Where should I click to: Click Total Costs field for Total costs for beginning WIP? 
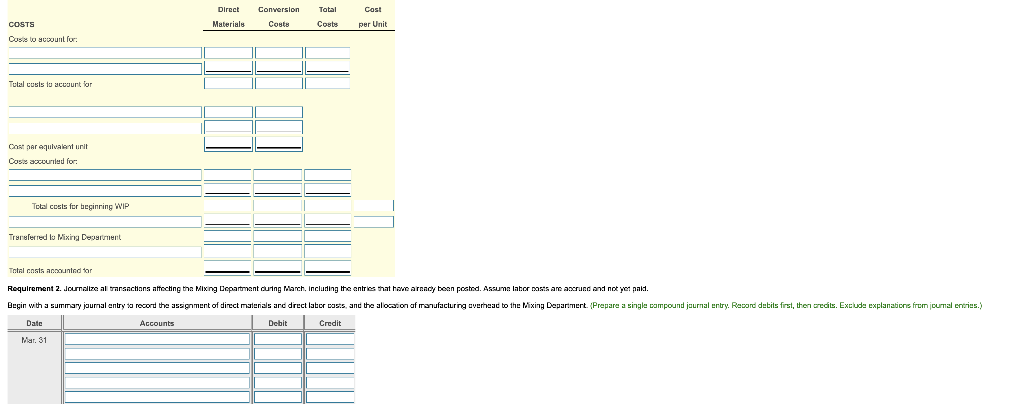[x=328, y=206]
